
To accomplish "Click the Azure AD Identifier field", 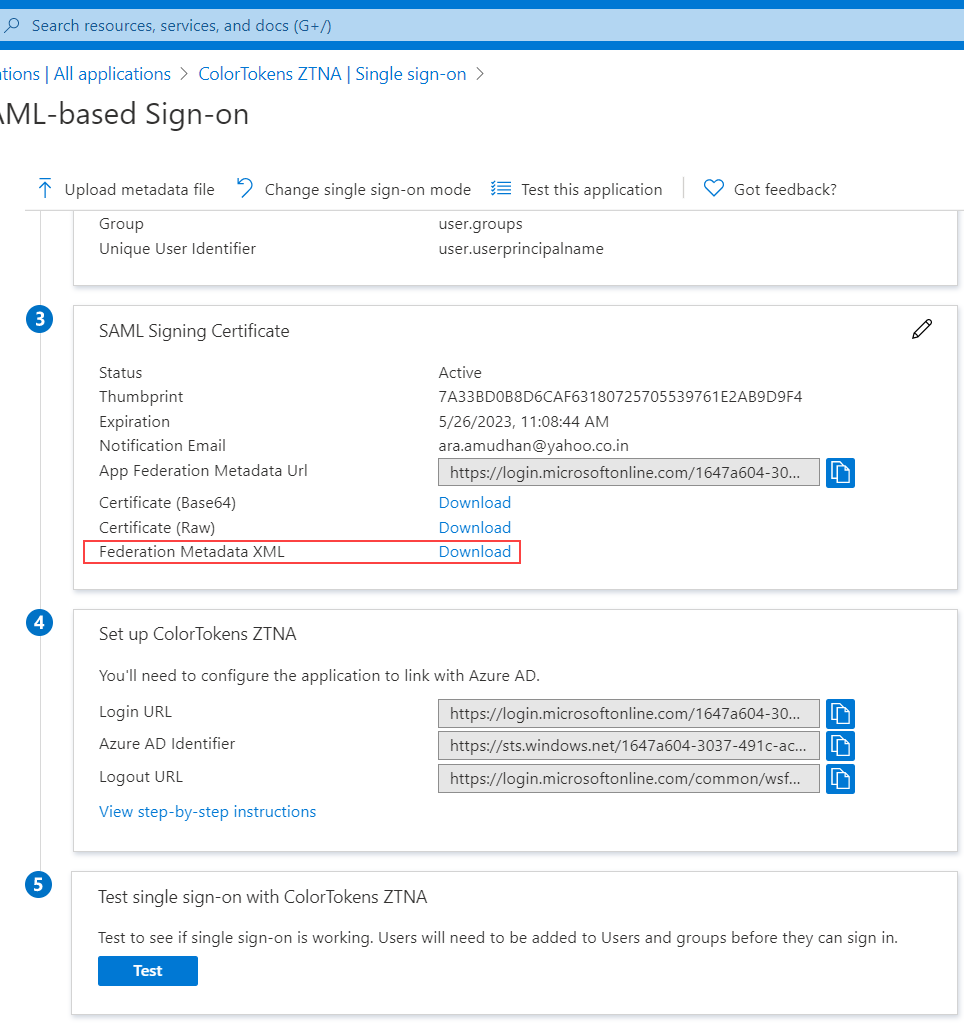I will tap(628, 746).
